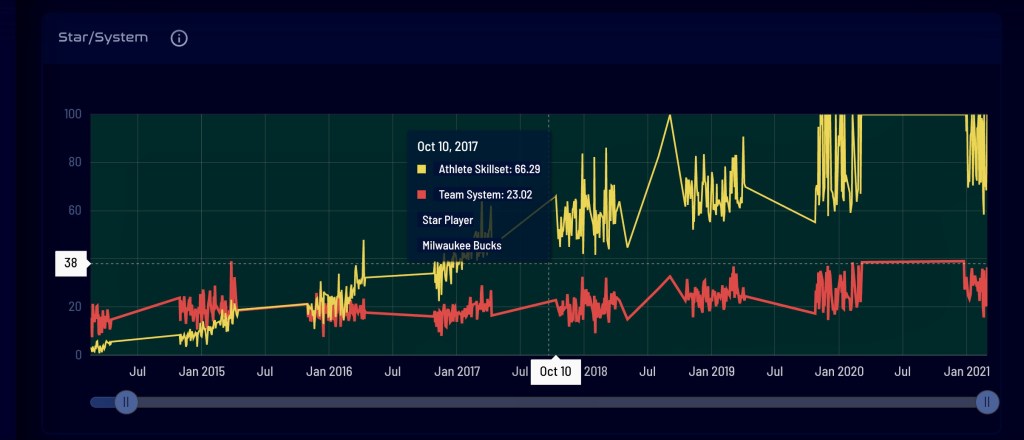Click the Jan 2015 x-axis label

203,372
